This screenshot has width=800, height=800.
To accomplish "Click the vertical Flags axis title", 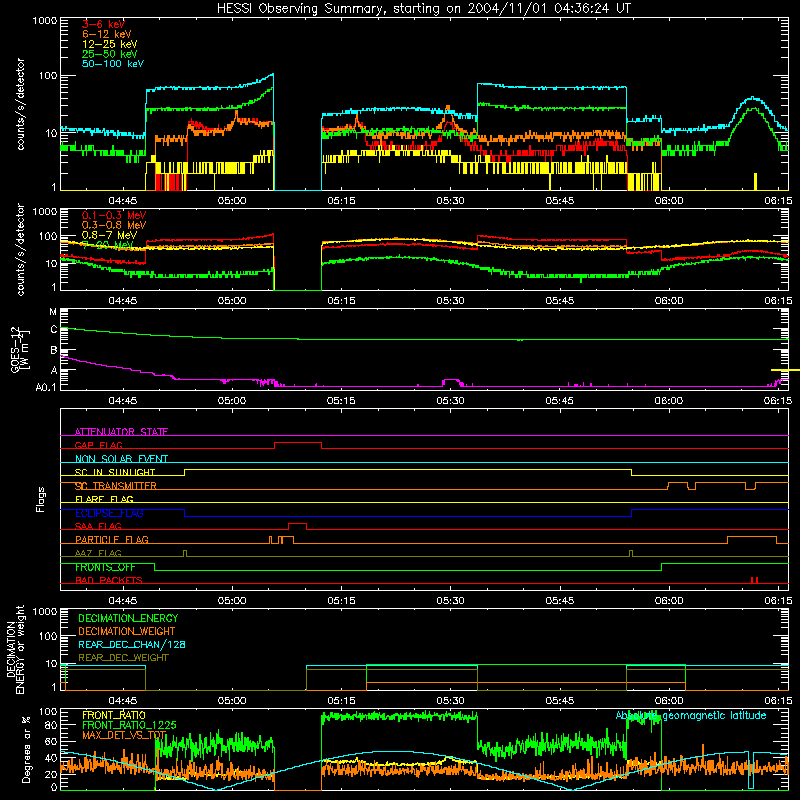I will click(41, 499).
